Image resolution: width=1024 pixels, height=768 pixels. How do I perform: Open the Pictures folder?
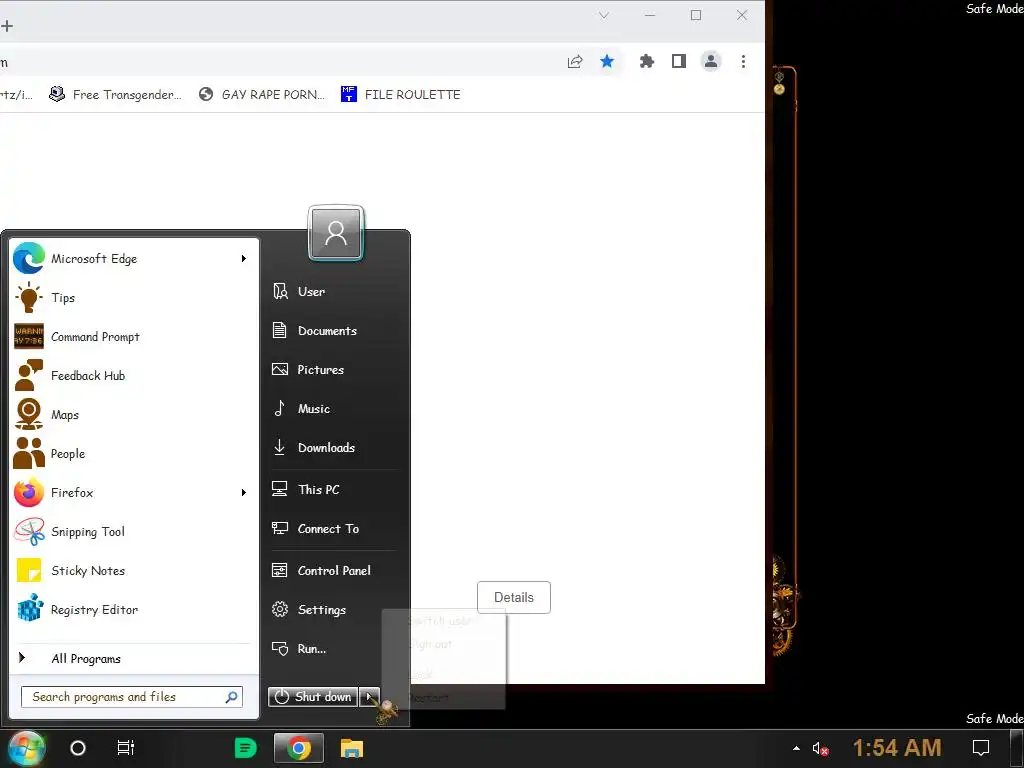pyautogui.click(x=333, y=370)
